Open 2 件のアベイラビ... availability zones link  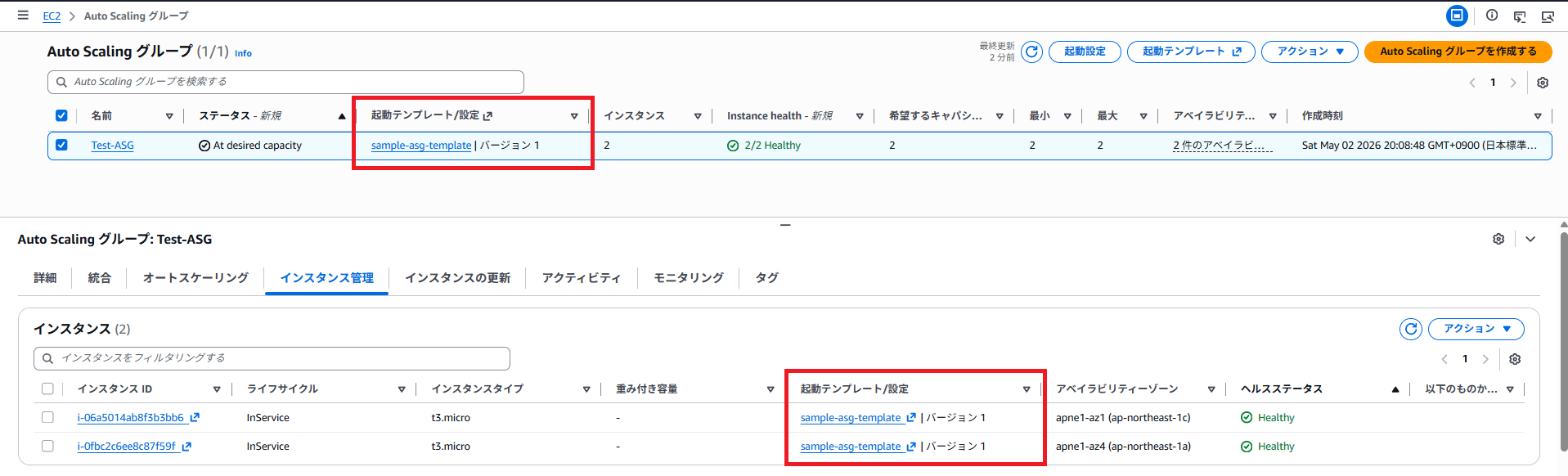(x=1223, y=146)
